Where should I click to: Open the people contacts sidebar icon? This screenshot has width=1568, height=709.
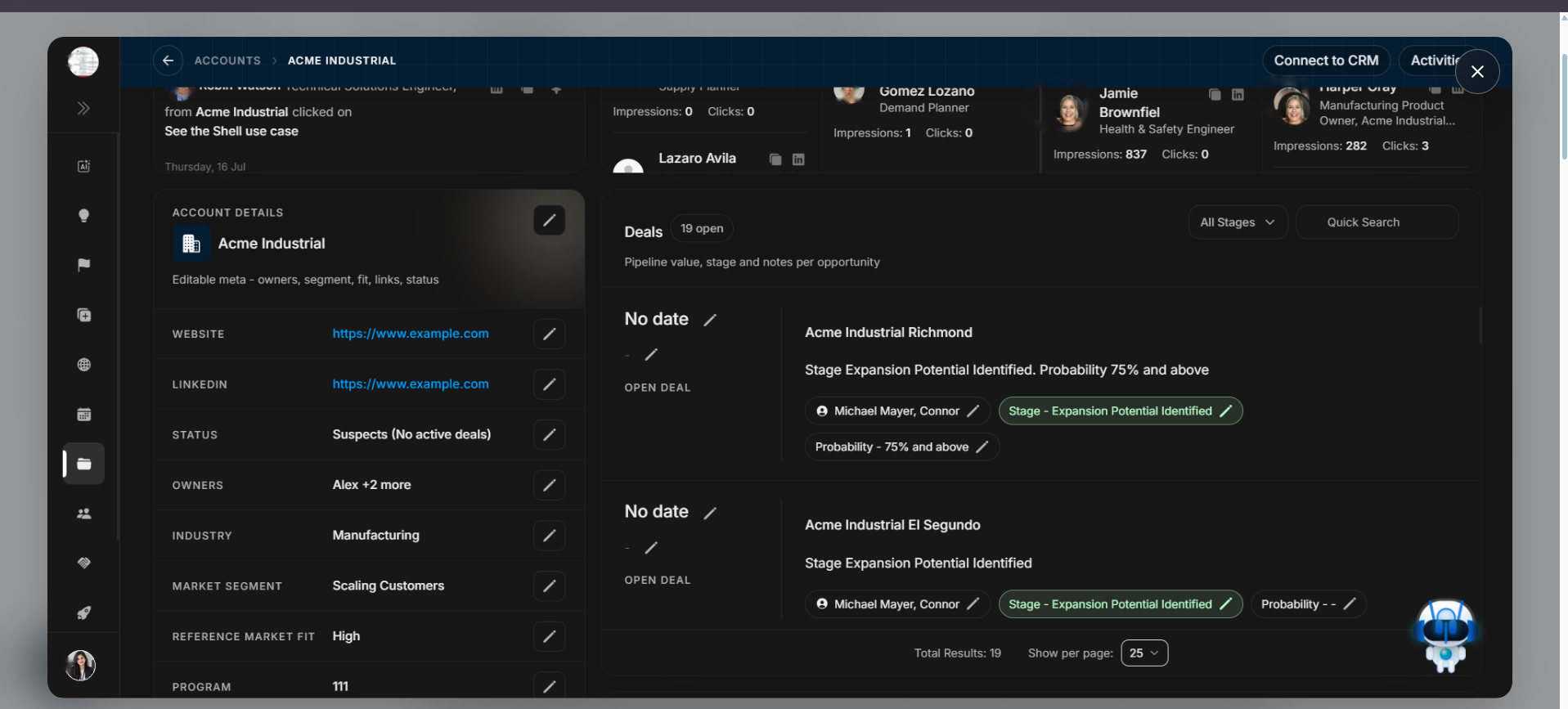coord(83,514)
